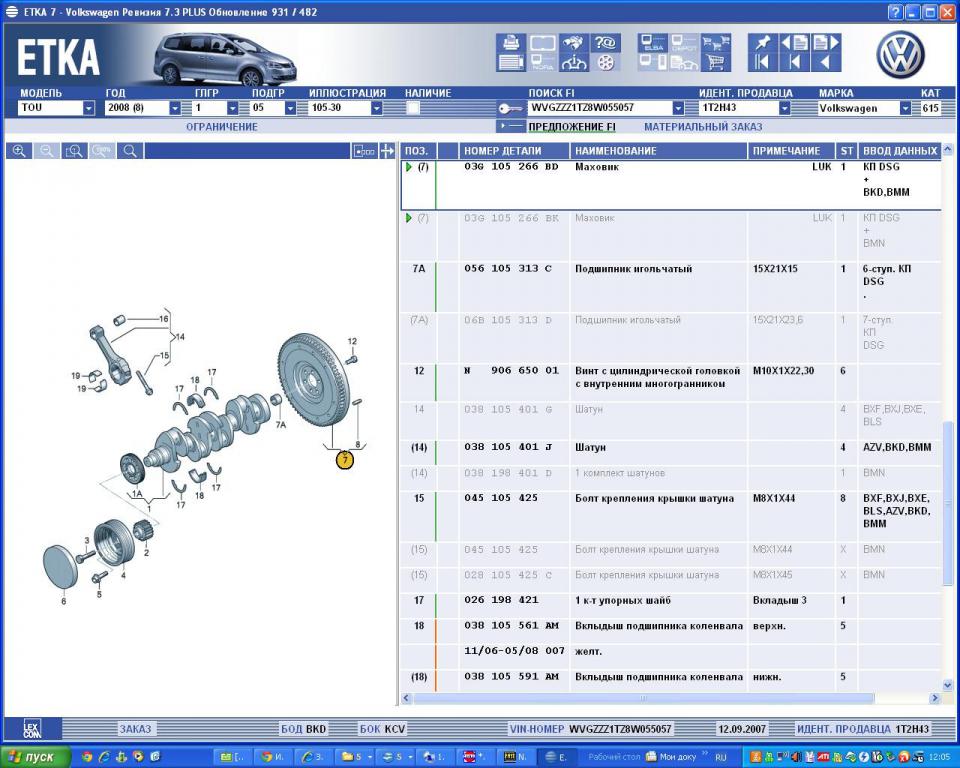Image resolution: width=960 pixels, height=768 pixels.
Task: Click the ?@ help contact icon
Action: (x=605, y=43)
